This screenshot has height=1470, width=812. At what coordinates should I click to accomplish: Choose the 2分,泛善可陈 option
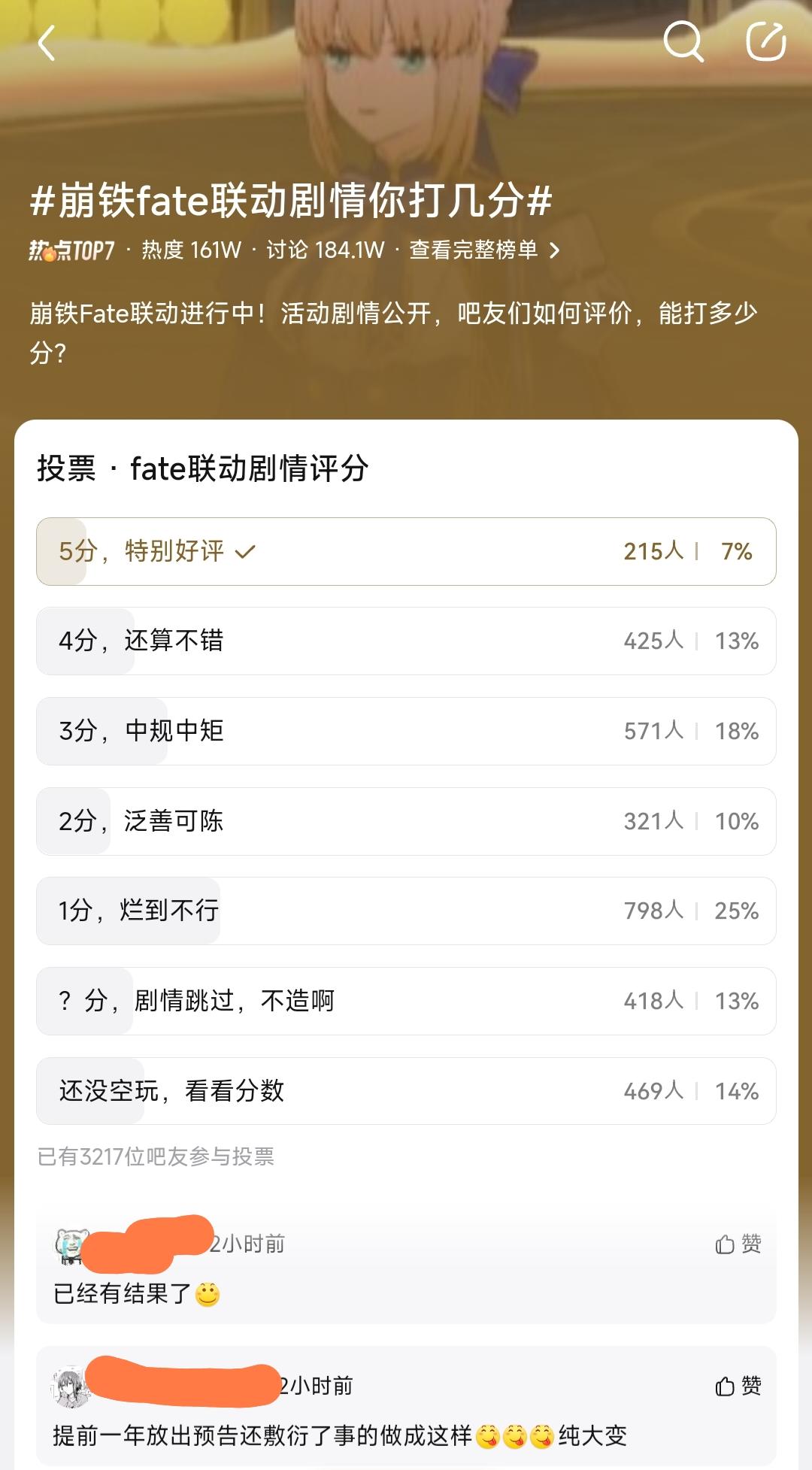tap(406, 821)
